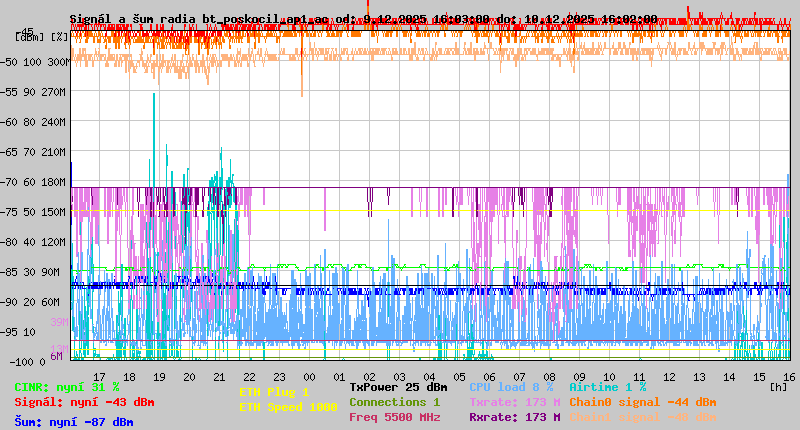Click the 'TxPower 25 dBm' legend label
The height and width of the screenshot is (430, 800).
coord(398,387)
